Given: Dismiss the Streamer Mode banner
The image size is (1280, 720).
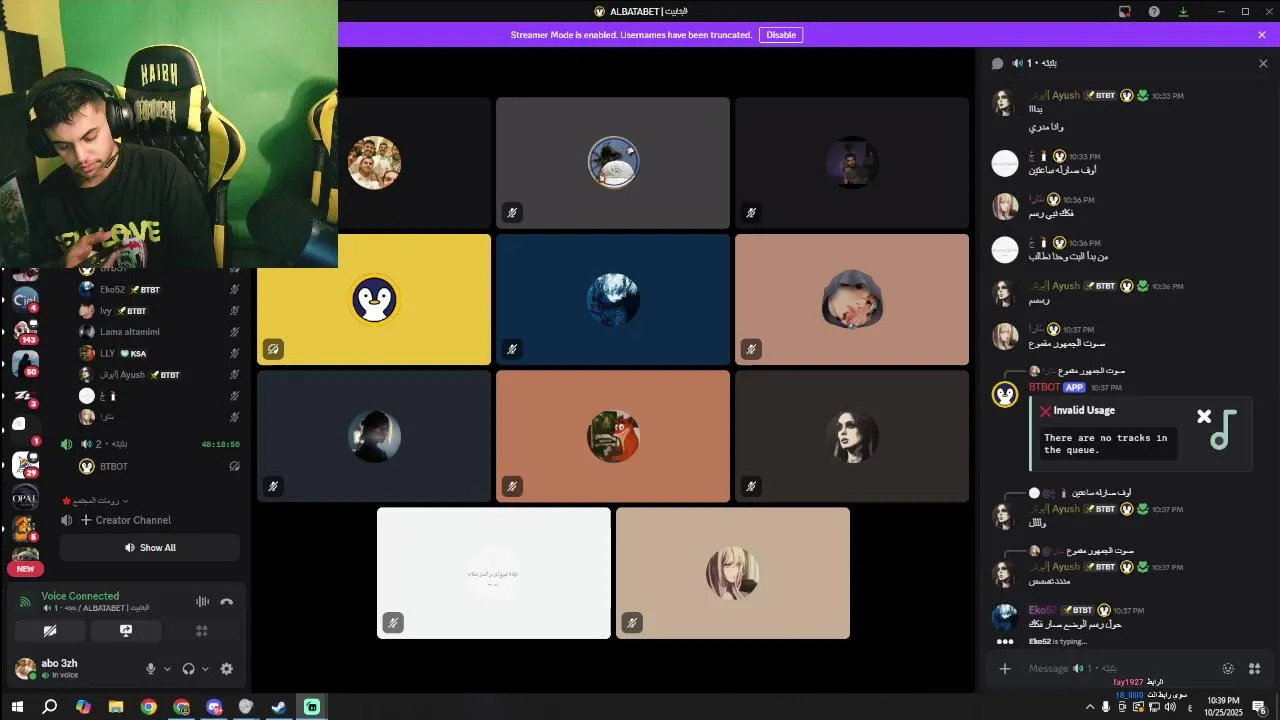Looking at the screenshot, I should click(1262, 35).
